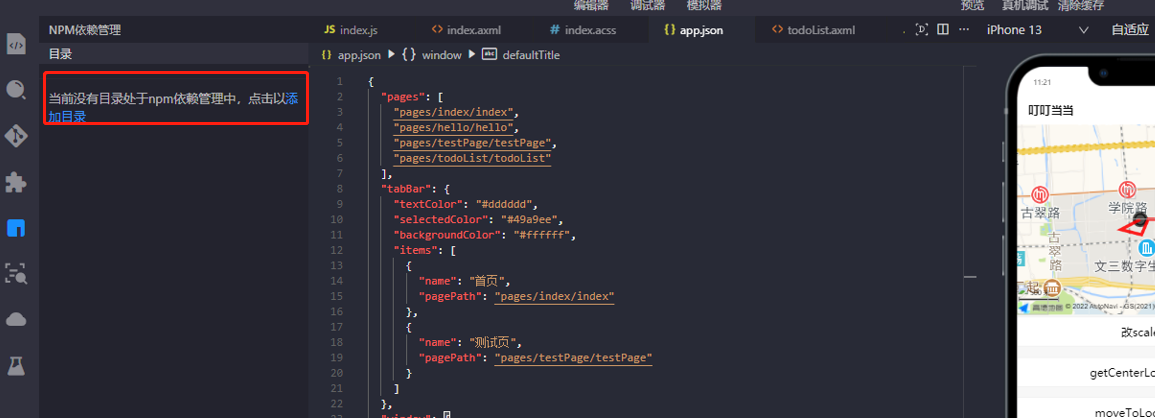Open the cloud services panel icon
Viewport: 1155px width, 418px height.
coord(16,319)
